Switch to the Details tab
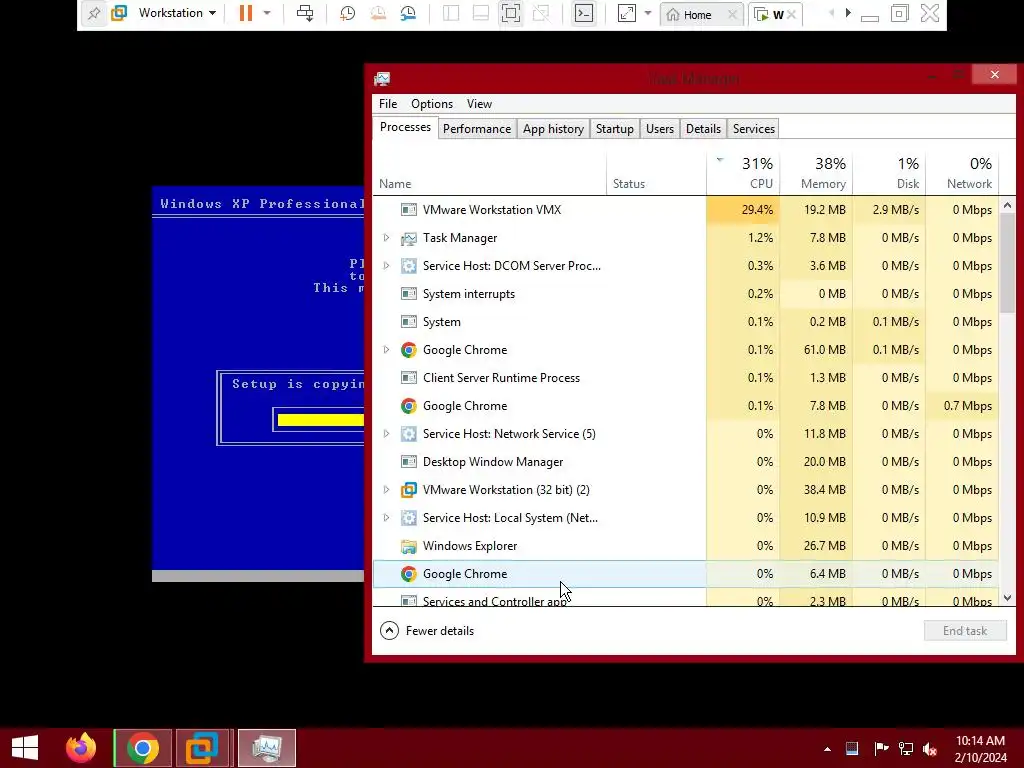 pos(703,129)
